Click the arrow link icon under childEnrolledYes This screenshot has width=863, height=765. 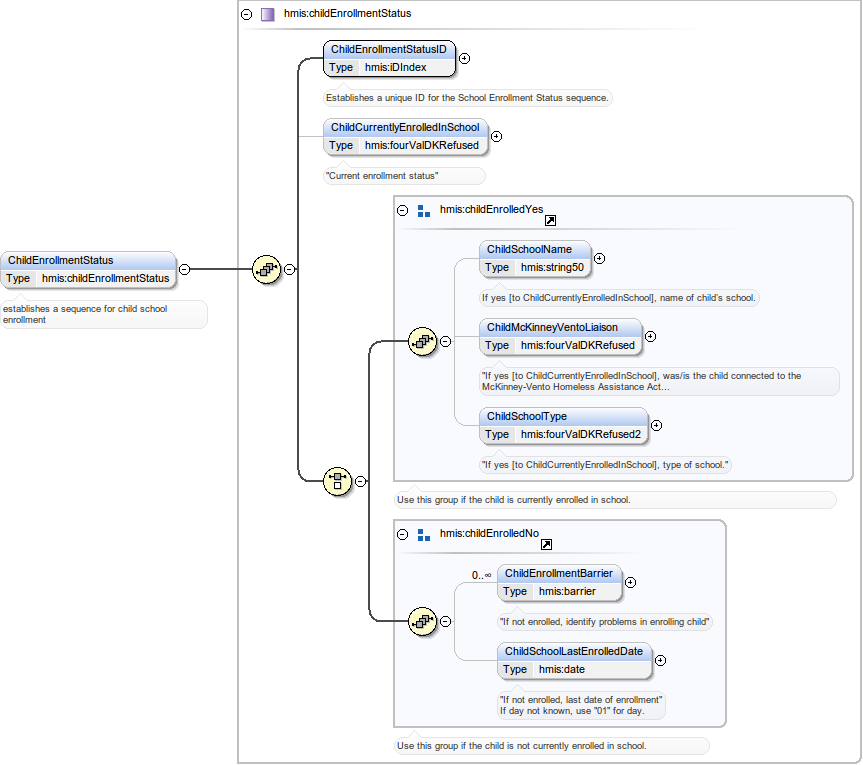point(550,221)
